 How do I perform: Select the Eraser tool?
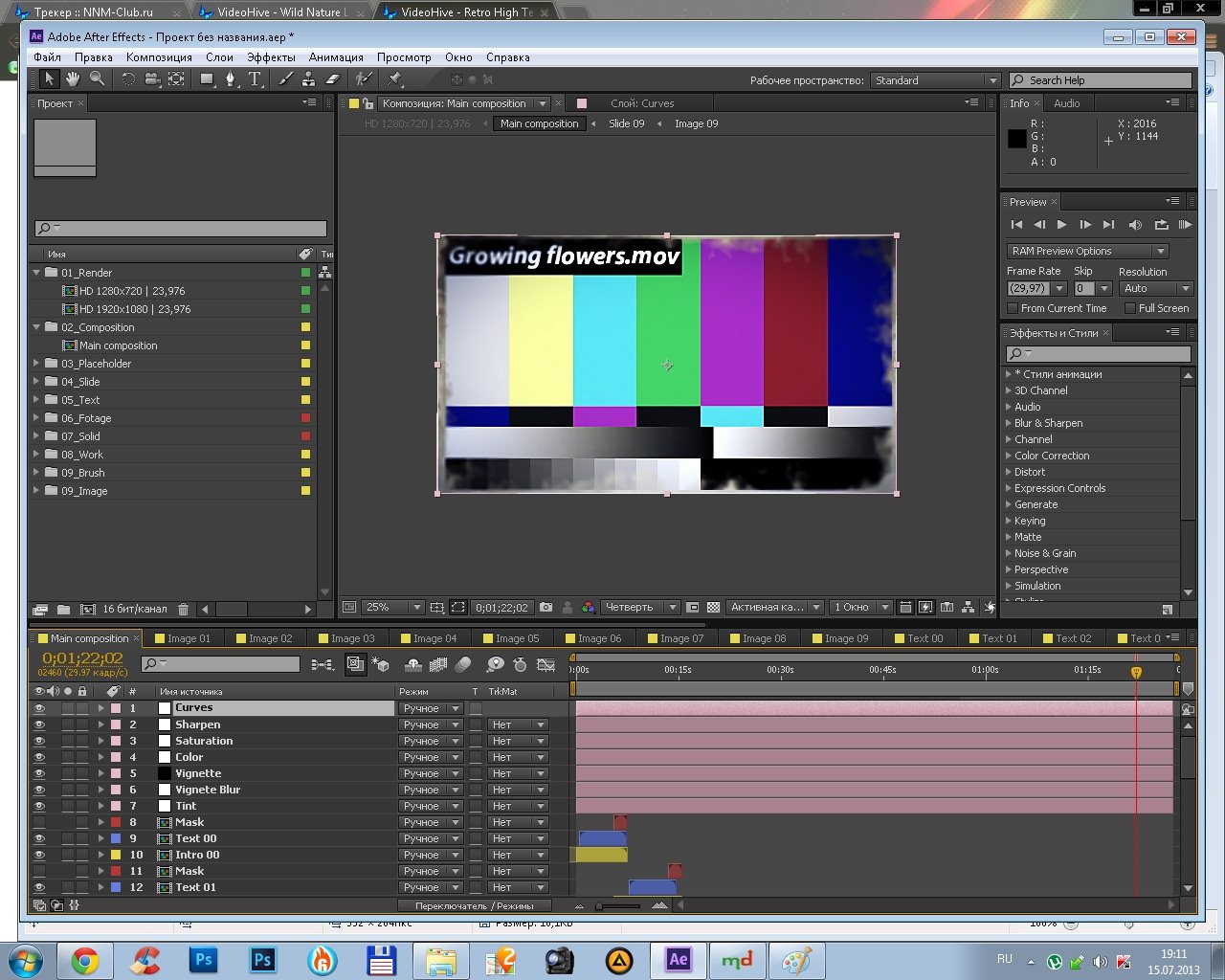tap(333, 79)
